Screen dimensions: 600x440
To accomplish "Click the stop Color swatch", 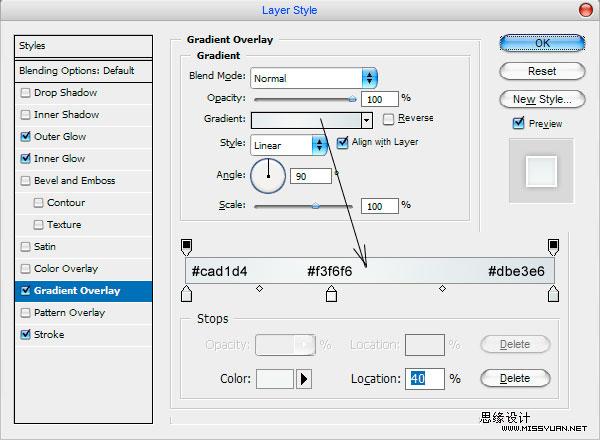I will 275,379.
